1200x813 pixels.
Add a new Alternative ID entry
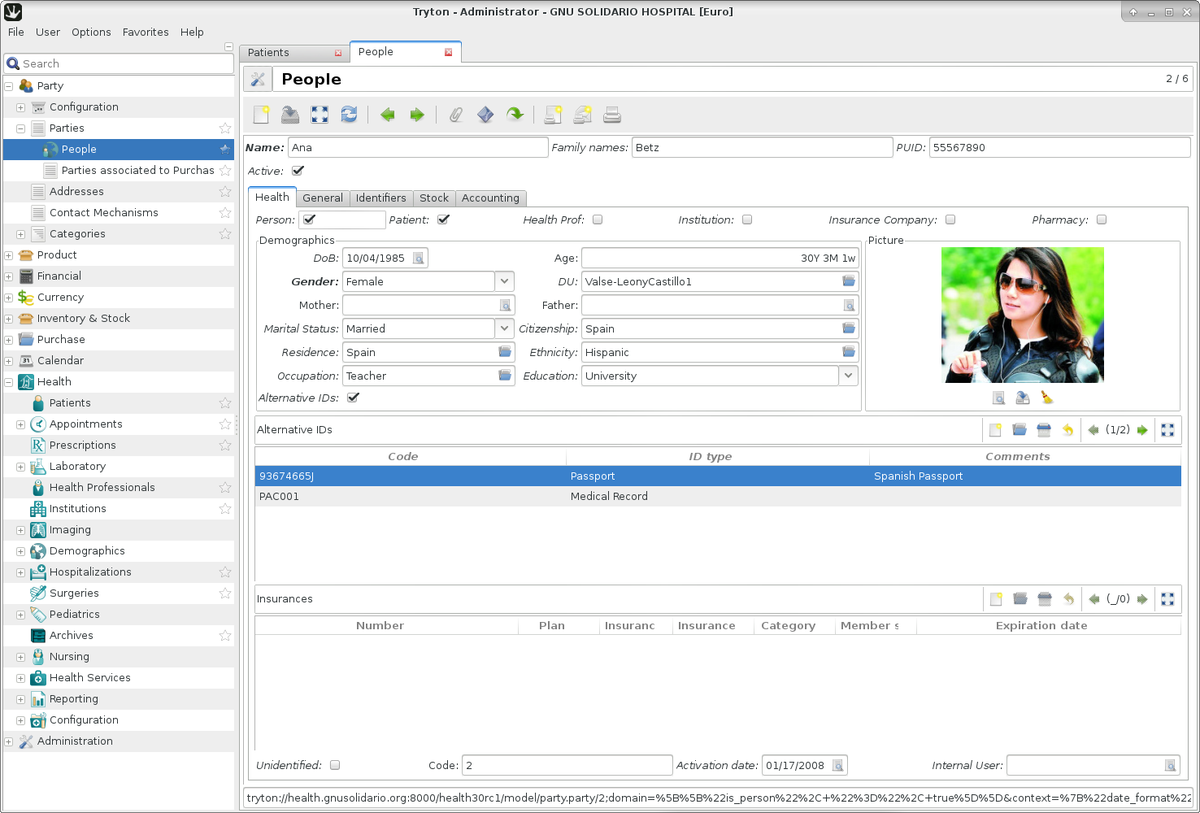coord(995,429)
